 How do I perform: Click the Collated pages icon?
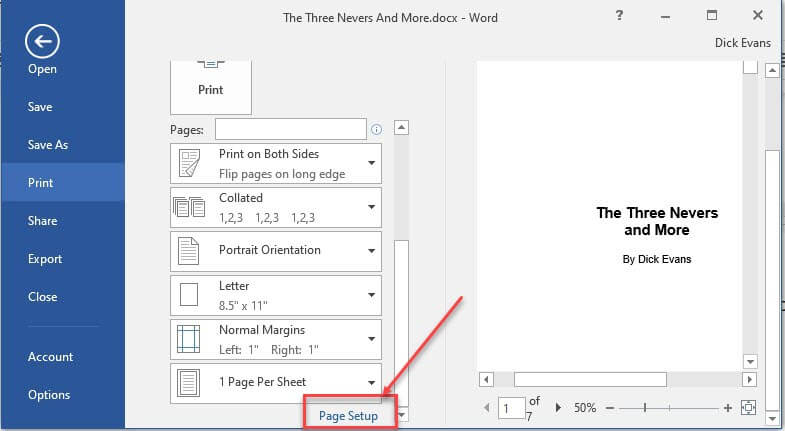[189, 207]
